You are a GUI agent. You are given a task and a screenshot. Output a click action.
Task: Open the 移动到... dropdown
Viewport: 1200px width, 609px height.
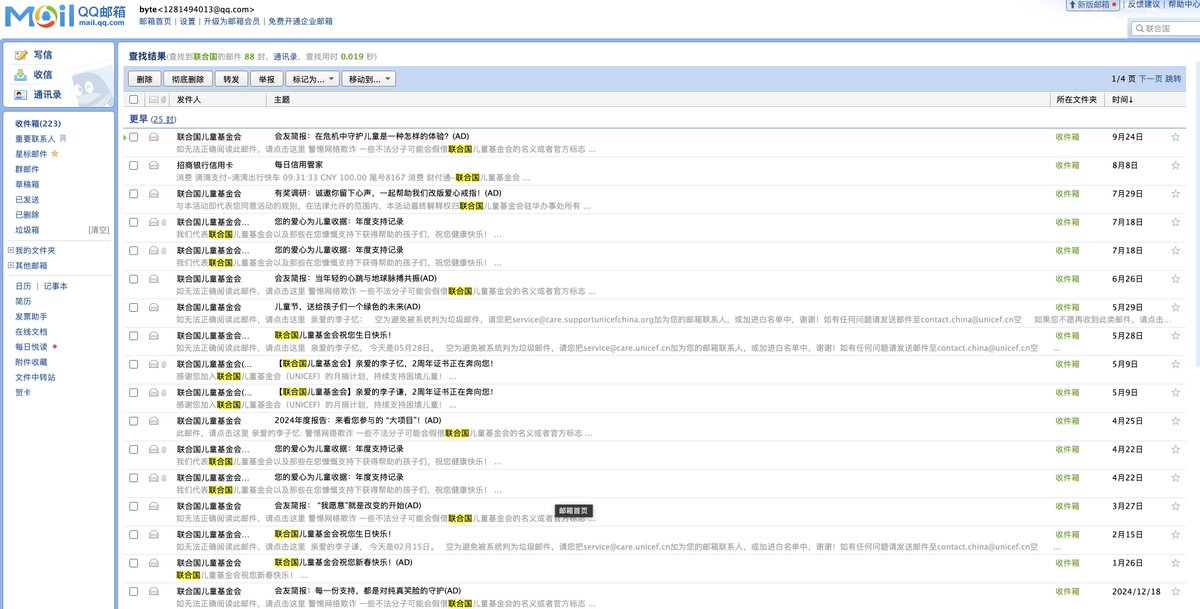point(369,79)
